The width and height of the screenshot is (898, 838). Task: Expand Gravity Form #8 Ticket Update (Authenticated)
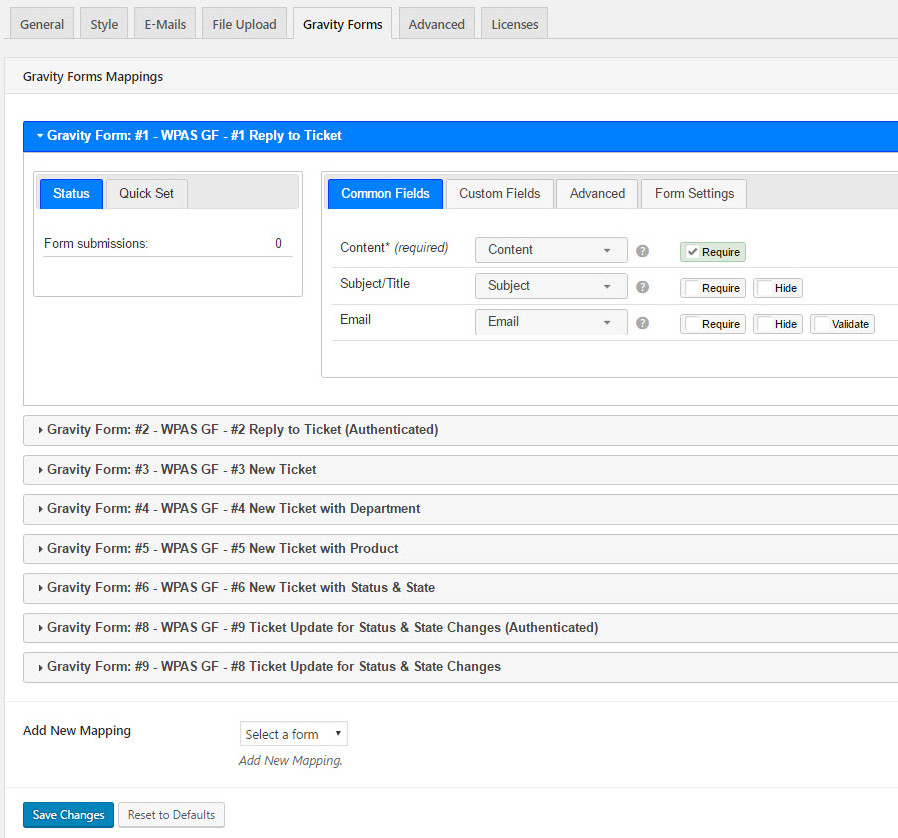pos(460,628)
